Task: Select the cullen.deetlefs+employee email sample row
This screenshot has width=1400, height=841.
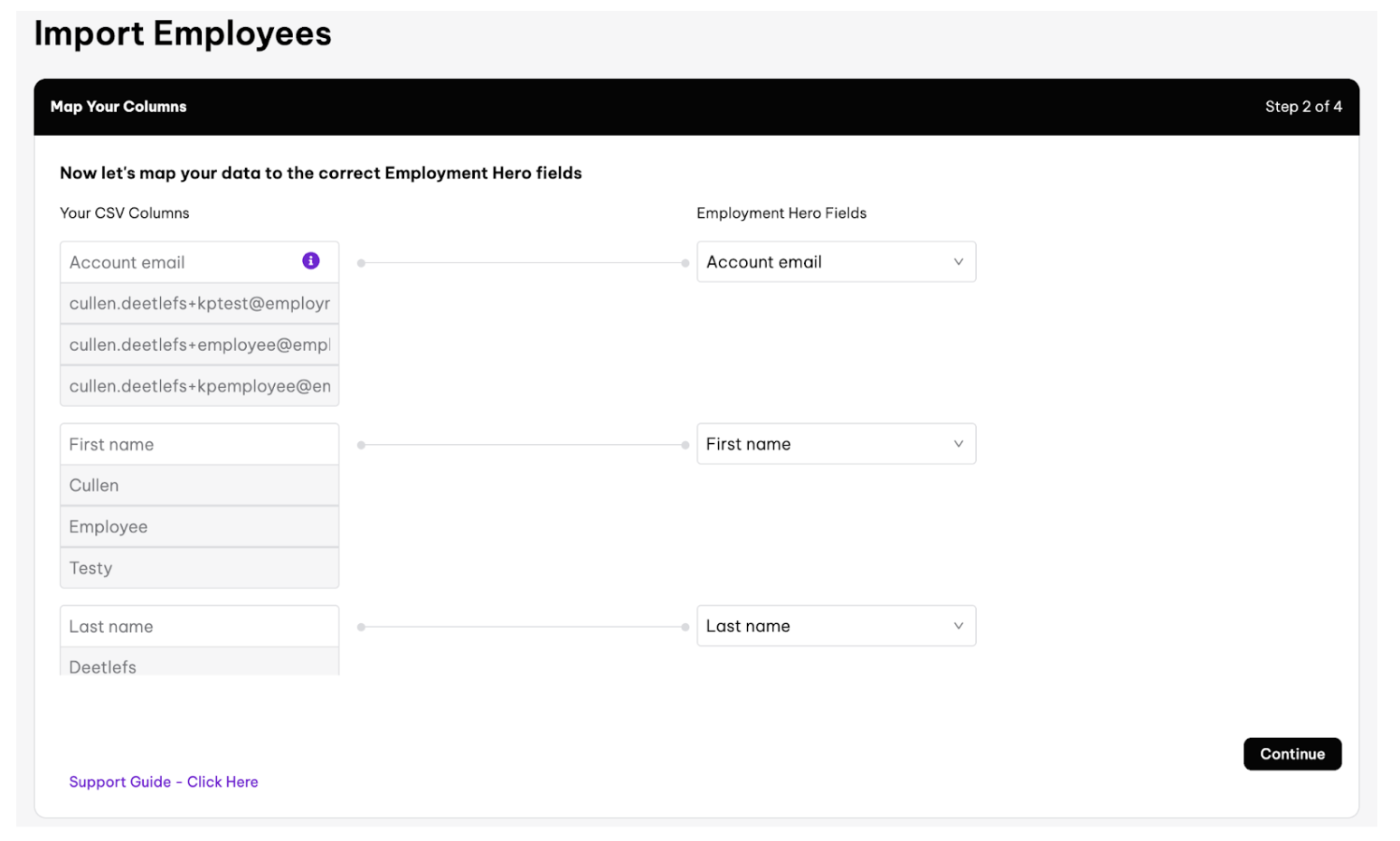Action: coord(199,345)
